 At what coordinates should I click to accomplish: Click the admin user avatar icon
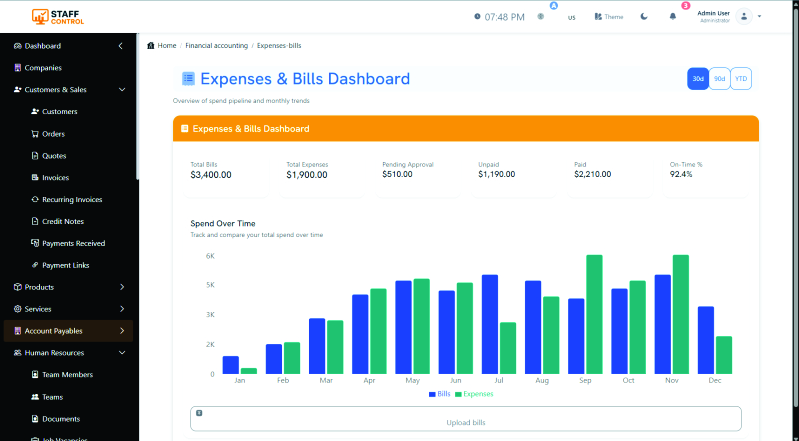click(x=744, y=17)
